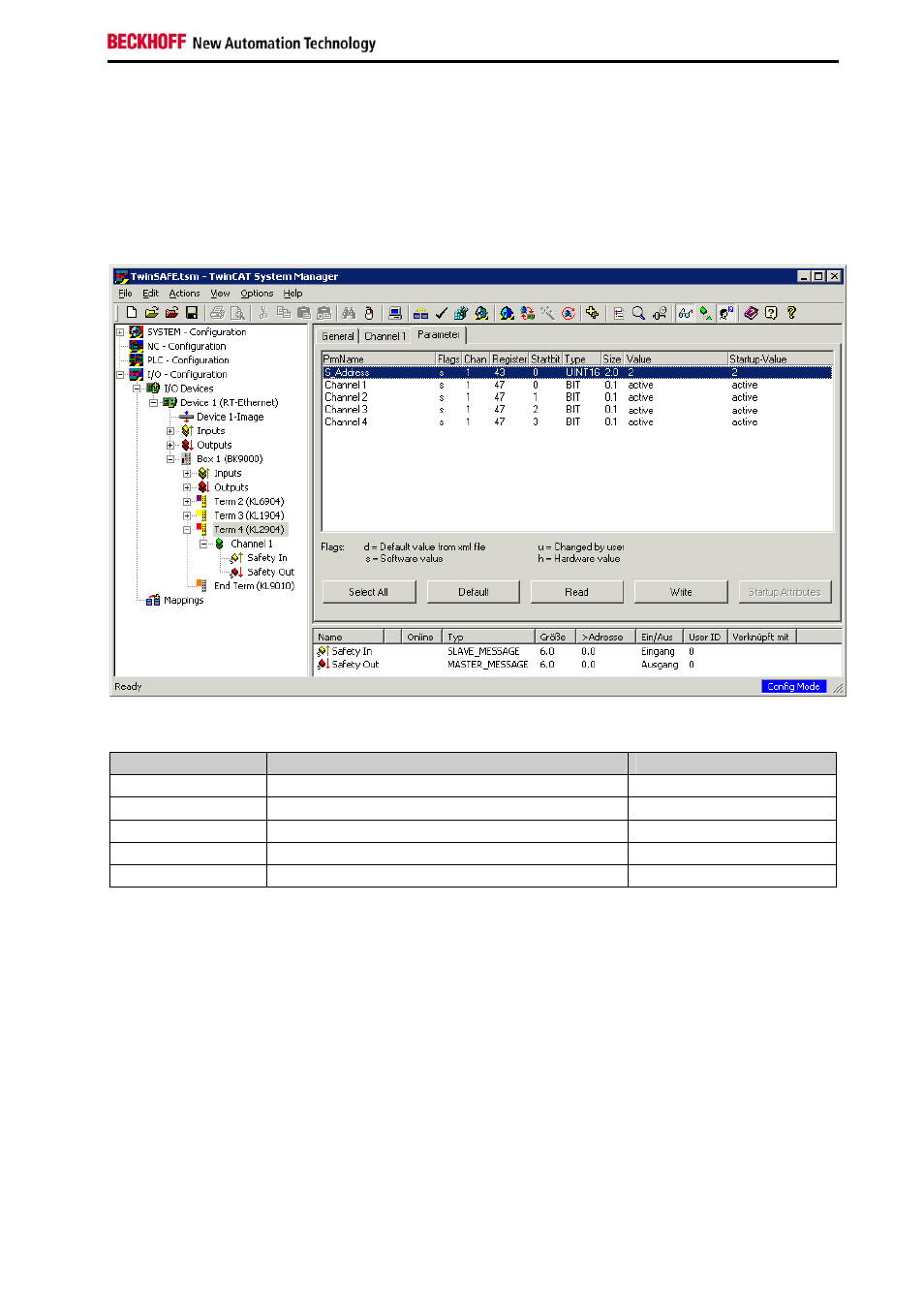Open the File menu
The height and width of the screenshot is (1308, 924).
coord(126,294)
